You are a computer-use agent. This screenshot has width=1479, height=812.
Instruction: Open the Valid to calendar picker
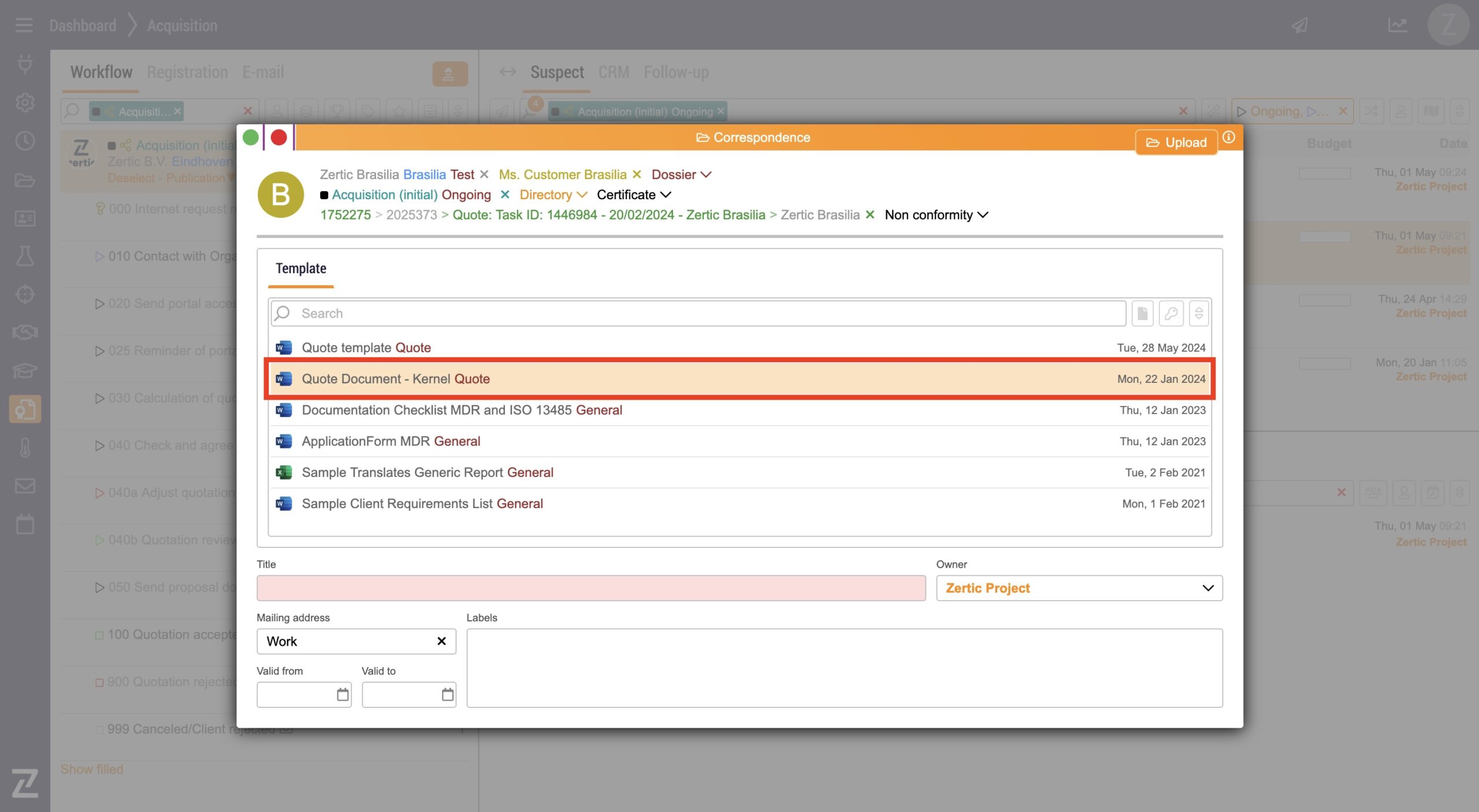[x=447, y=694]
